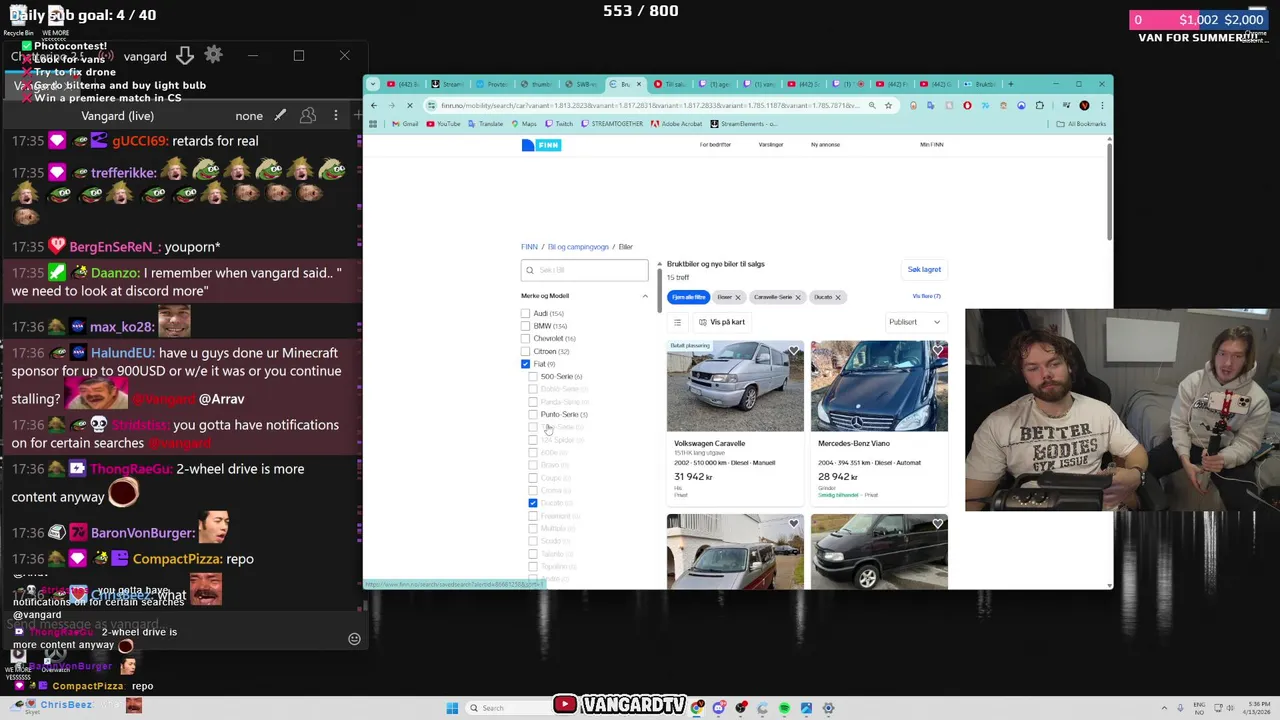The width and height of the screenshot is (1280, 720).
Task: Open the browser apps grid icon
Action: [x=373, y=124]
